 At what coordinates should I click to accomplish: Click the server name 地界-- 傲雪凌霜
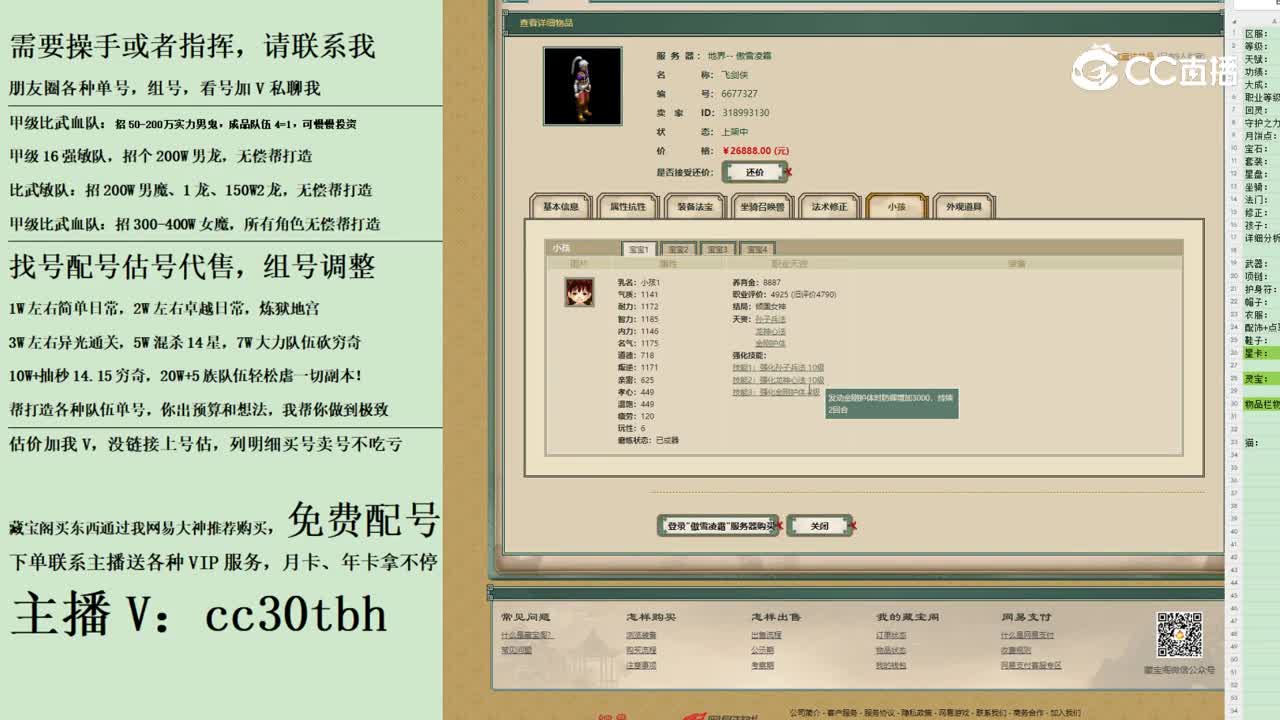[740, 56]
